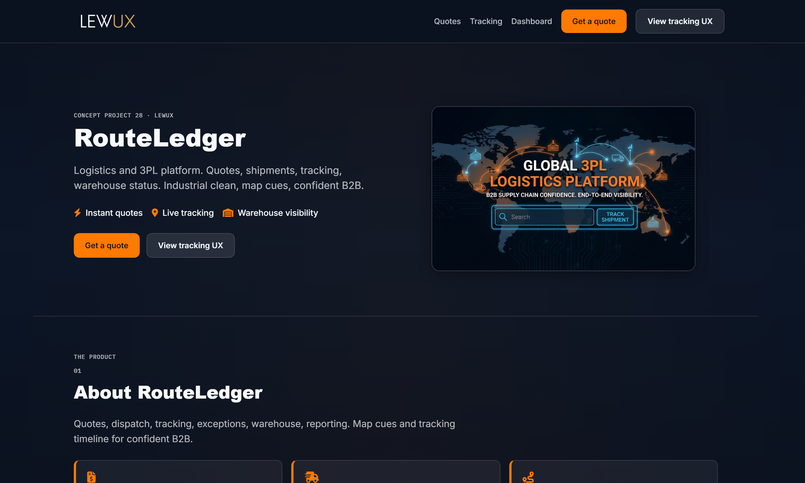Click the hero section View tracking UX button
The image size is (805, 483).
click(190, 245)
